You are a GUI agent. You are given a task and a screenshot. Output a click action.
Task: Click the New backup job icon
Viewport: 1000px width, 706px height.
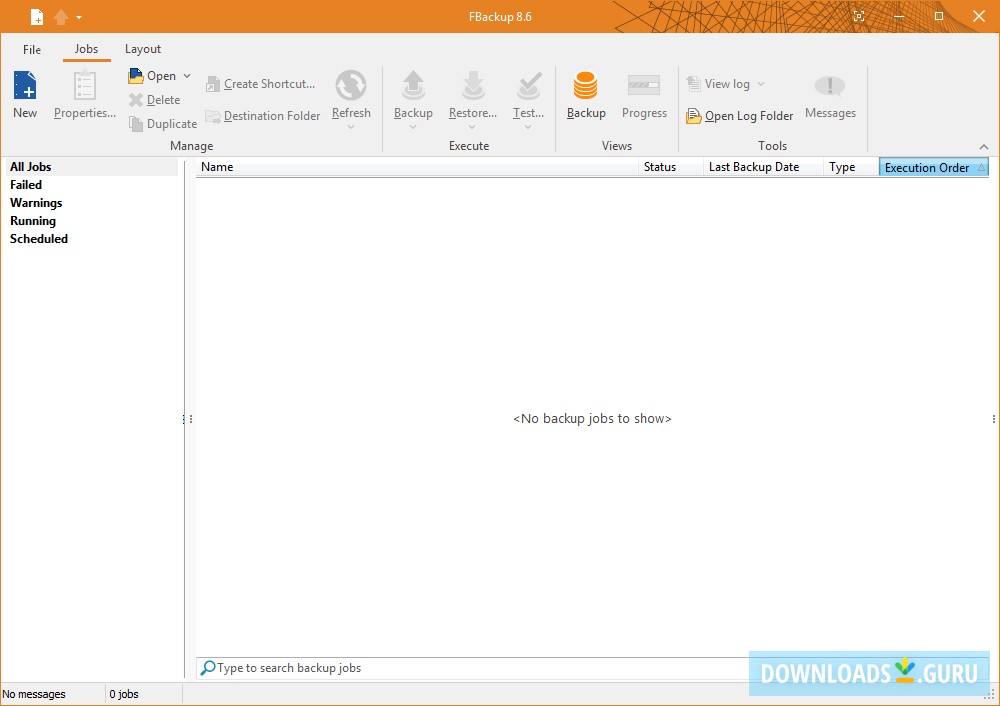pyautogui.click(x=25, y=85)
